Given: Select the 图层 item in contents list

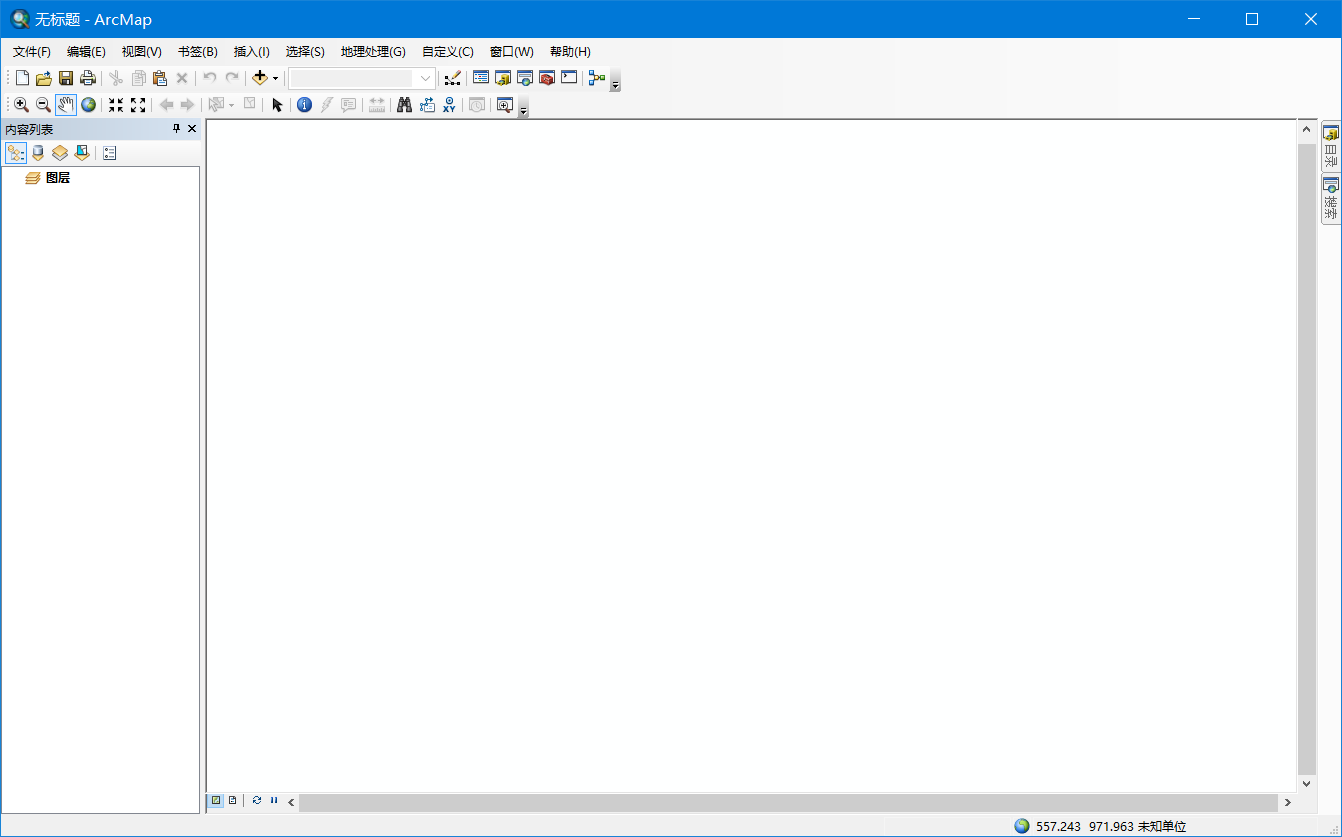Looking at the screenshot, I should pos(56,177).
